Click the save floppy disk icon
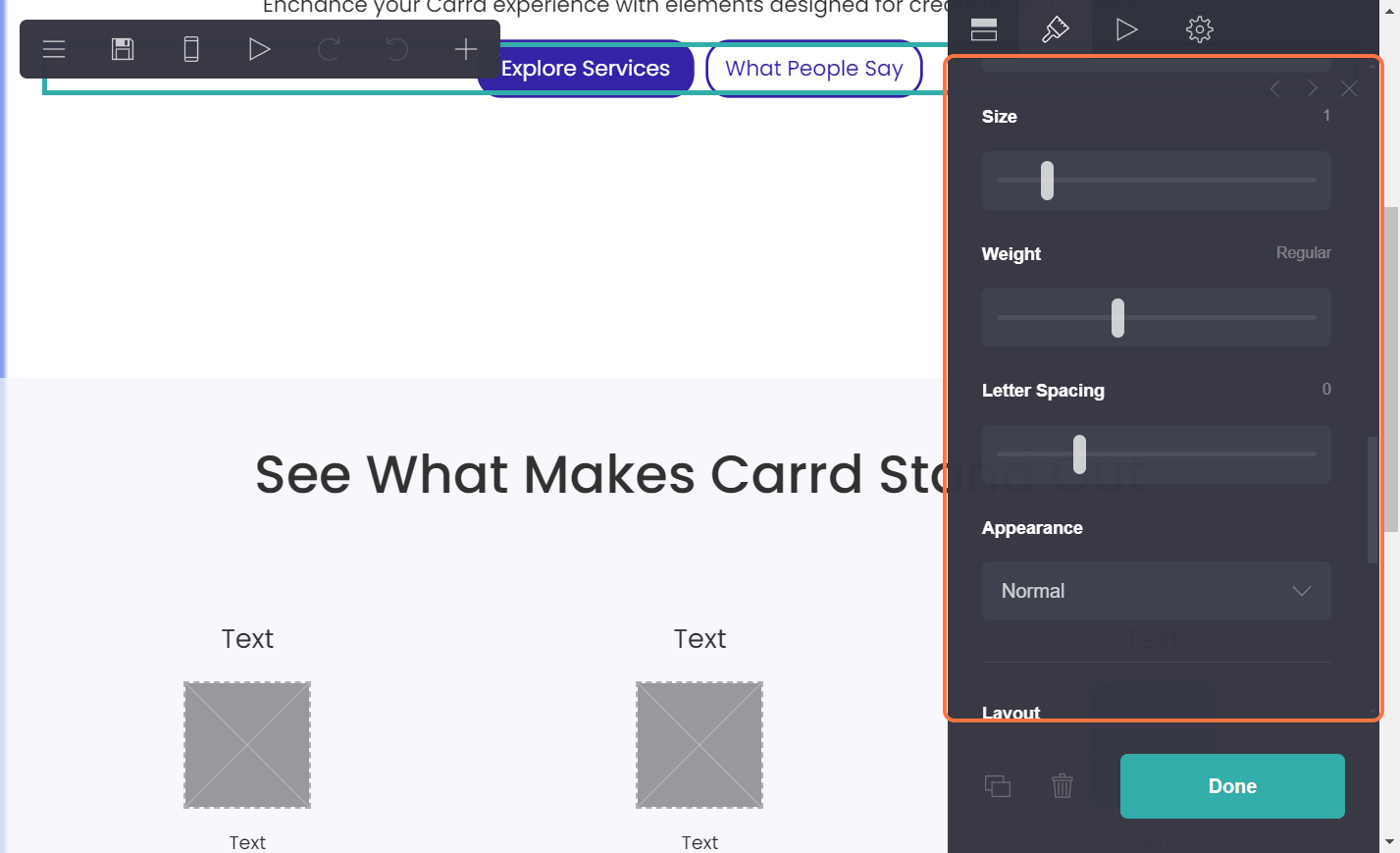This screenshot has width=1400, height=853. [123, 49]
